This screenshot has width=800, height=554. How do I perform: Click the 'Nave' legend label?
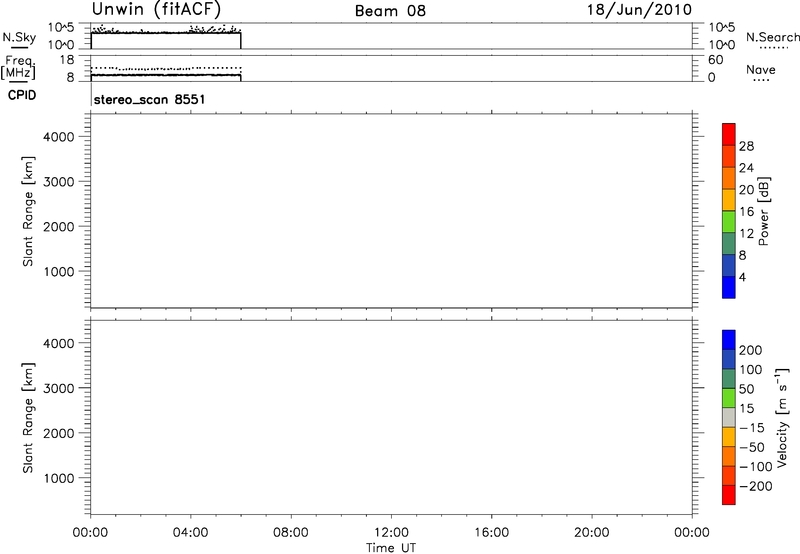[761, 69]
